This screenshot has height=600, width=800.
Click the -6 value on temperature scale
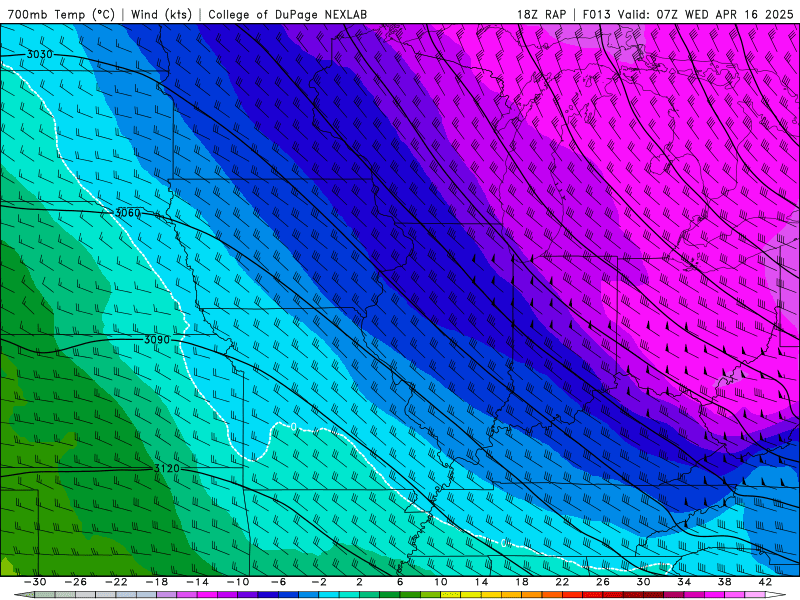point(279,582)
